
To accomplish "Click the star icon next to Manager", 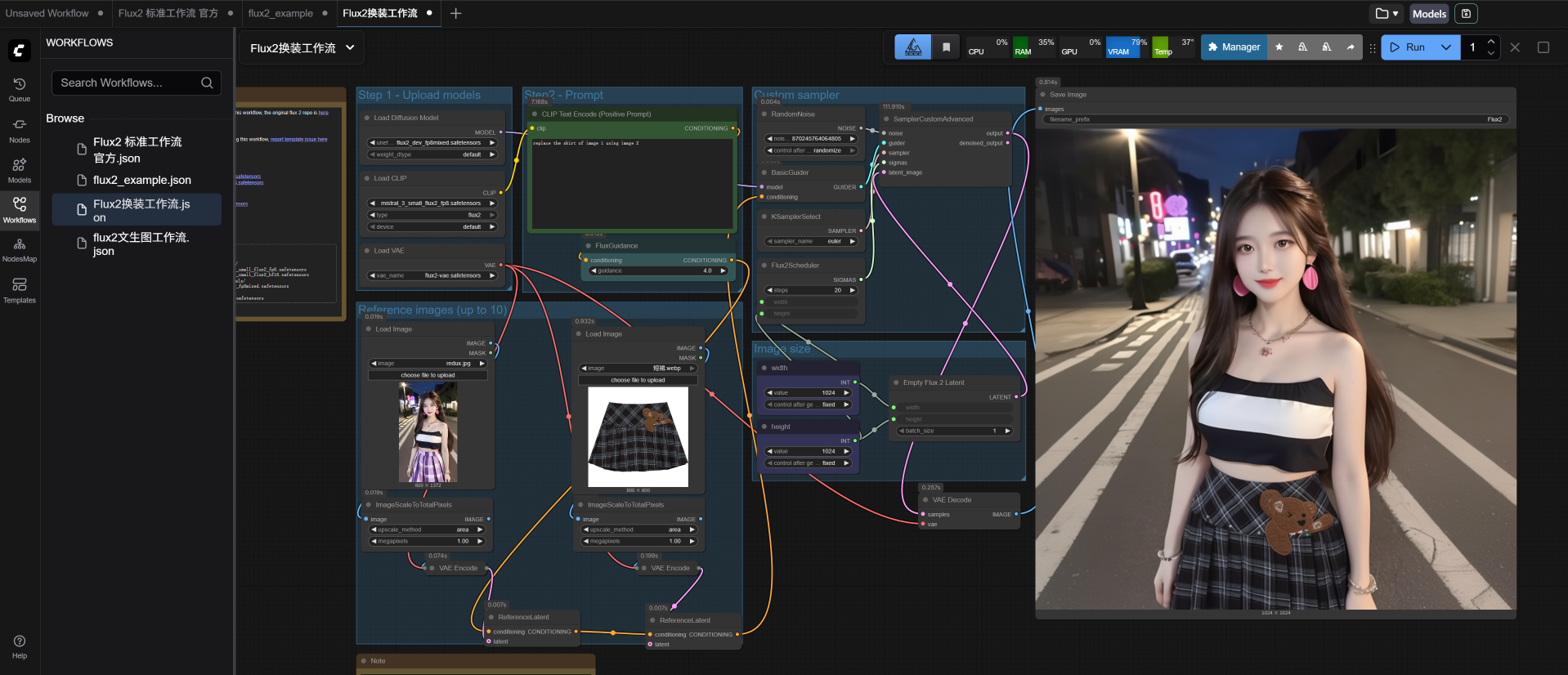I will 1279,47.
